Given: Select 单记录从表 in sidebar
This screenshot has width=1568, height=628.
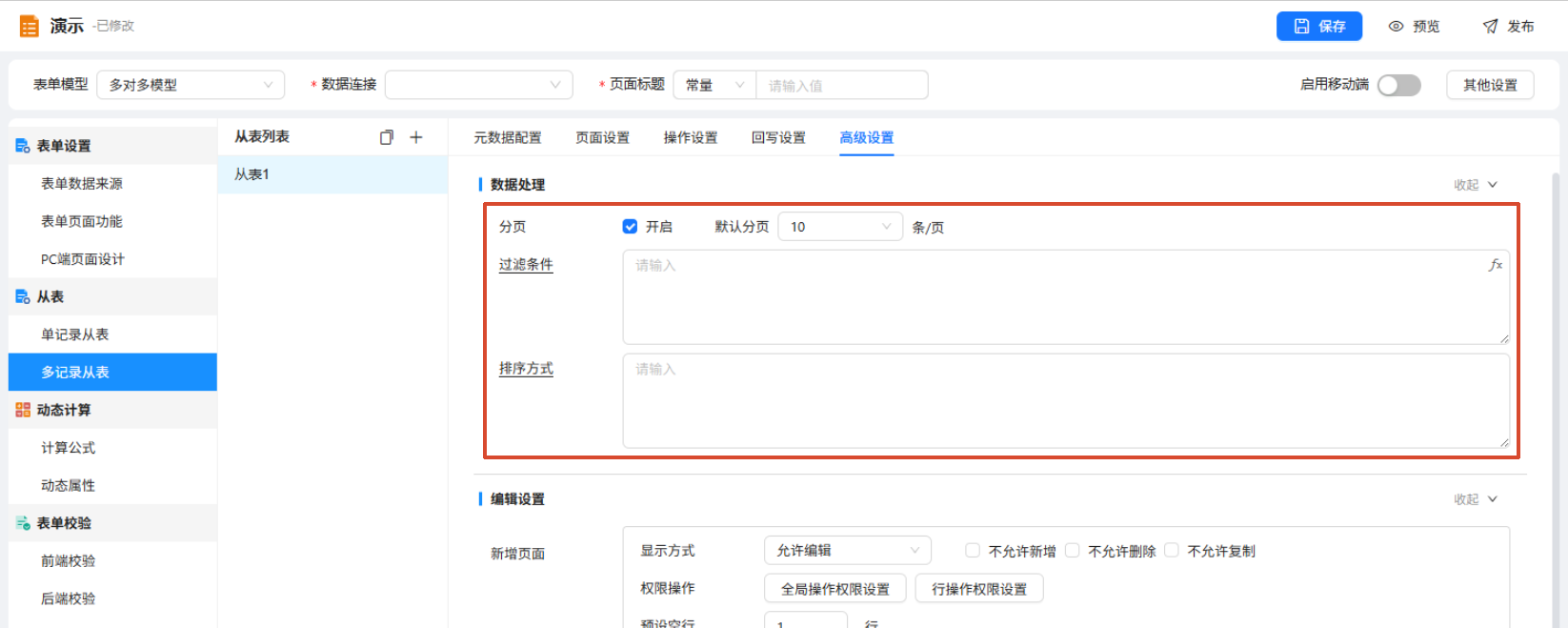Looking at the screenshot, I should point(112,334).
